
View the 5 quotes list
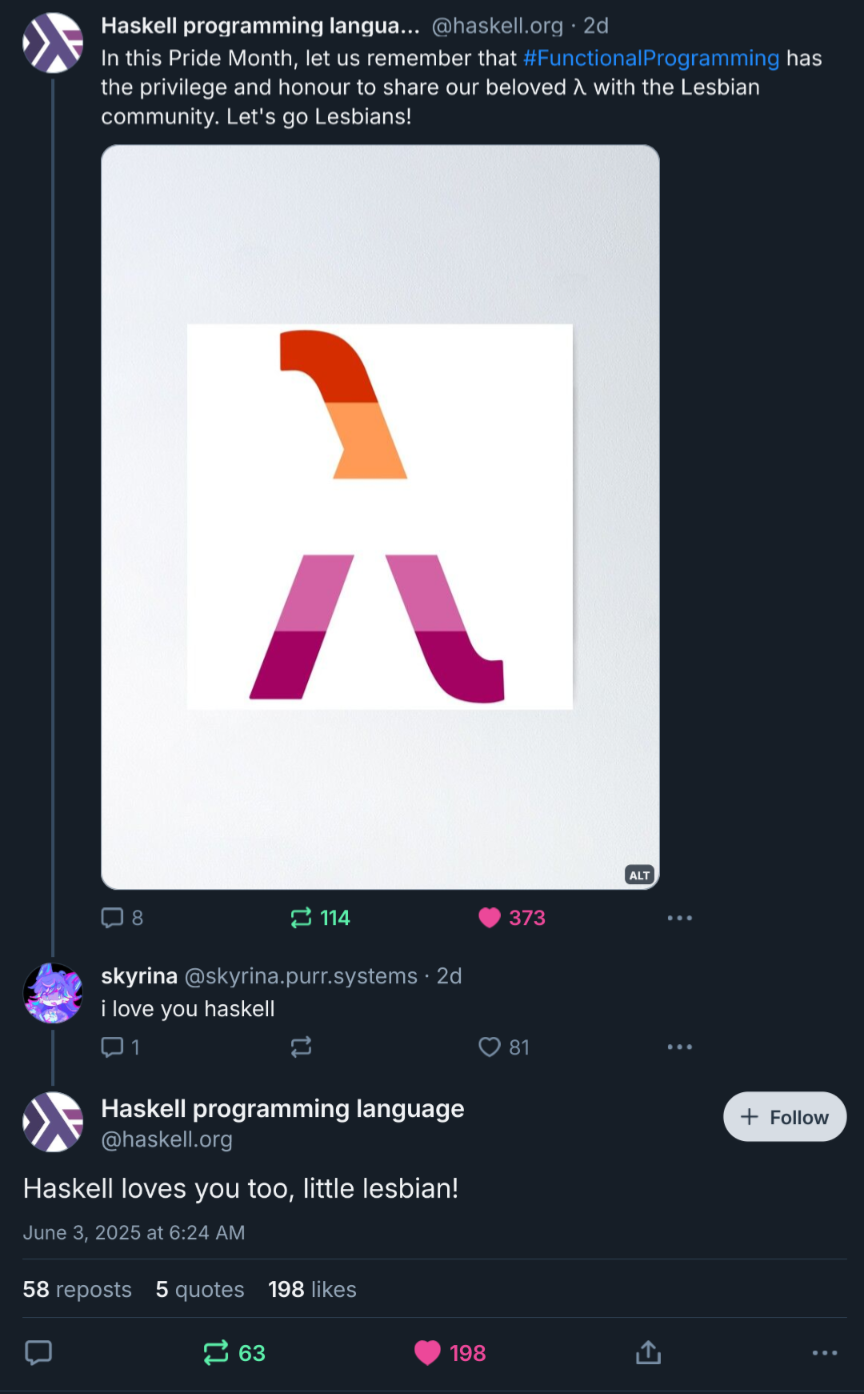click(x=200, y=1290)
